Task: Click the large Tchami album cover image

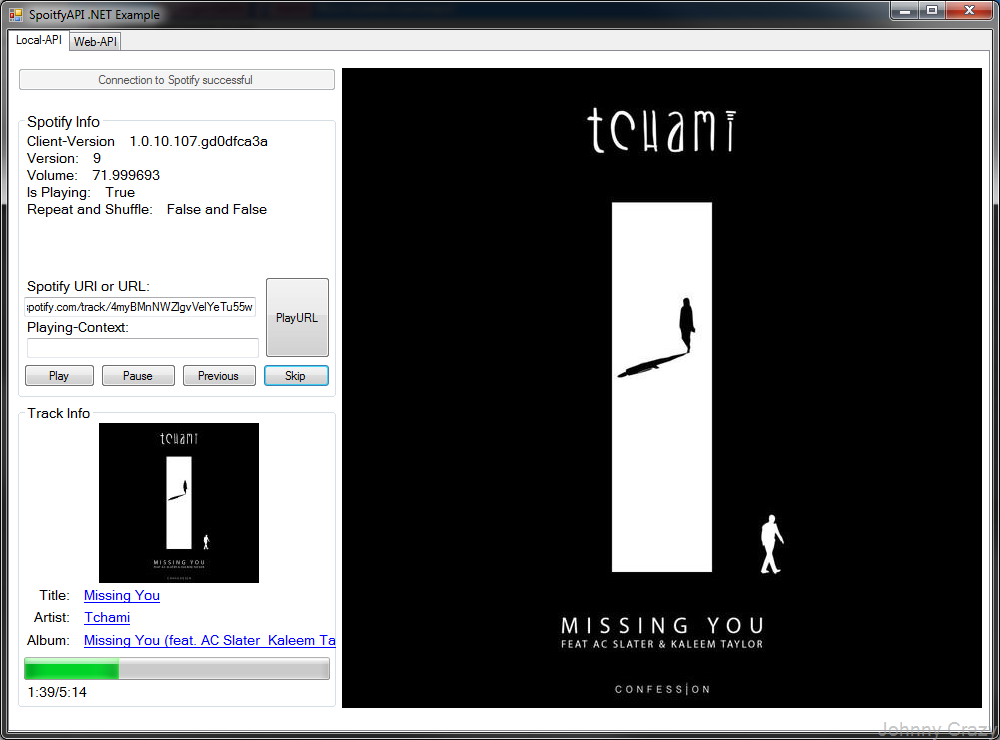Action: point(661,388)
